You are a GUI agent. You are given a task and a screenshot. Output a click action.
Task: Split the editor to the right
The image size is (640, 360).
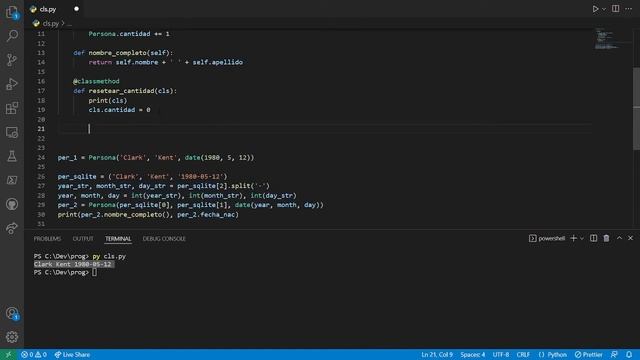coord(616,9)
